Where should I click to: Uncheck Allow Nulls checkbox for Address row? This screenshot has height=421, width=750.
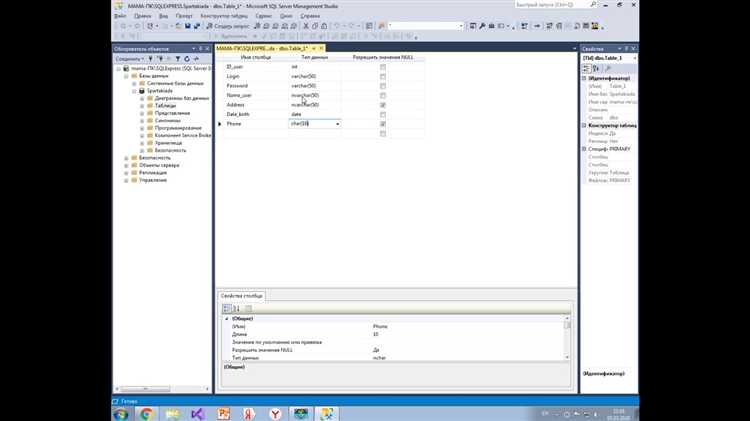tap(383, 105)
